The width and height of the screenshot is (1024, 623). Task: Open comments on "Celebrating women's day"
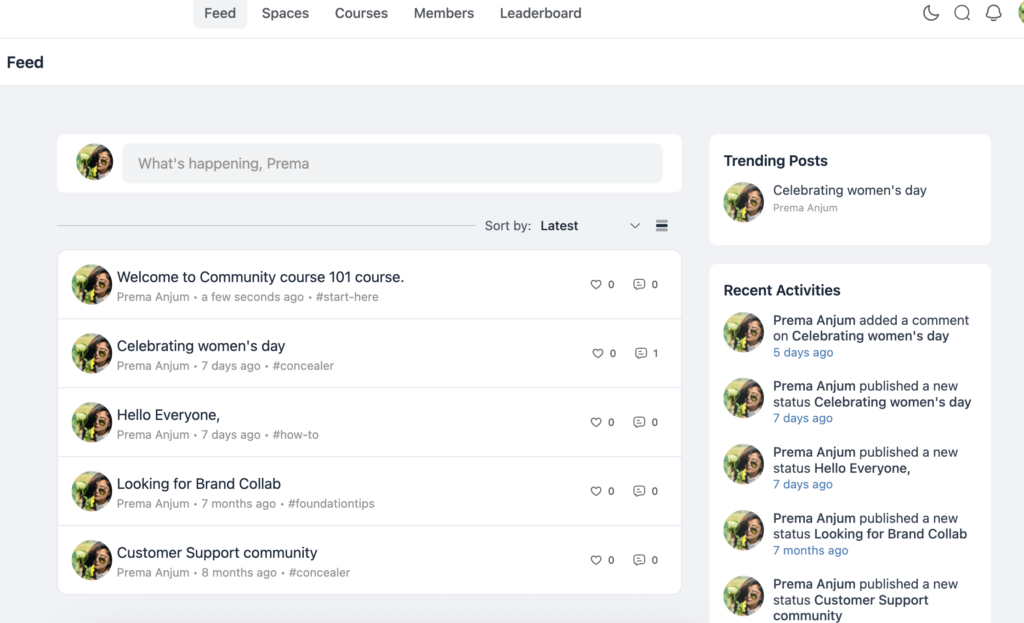coord(640,353)
